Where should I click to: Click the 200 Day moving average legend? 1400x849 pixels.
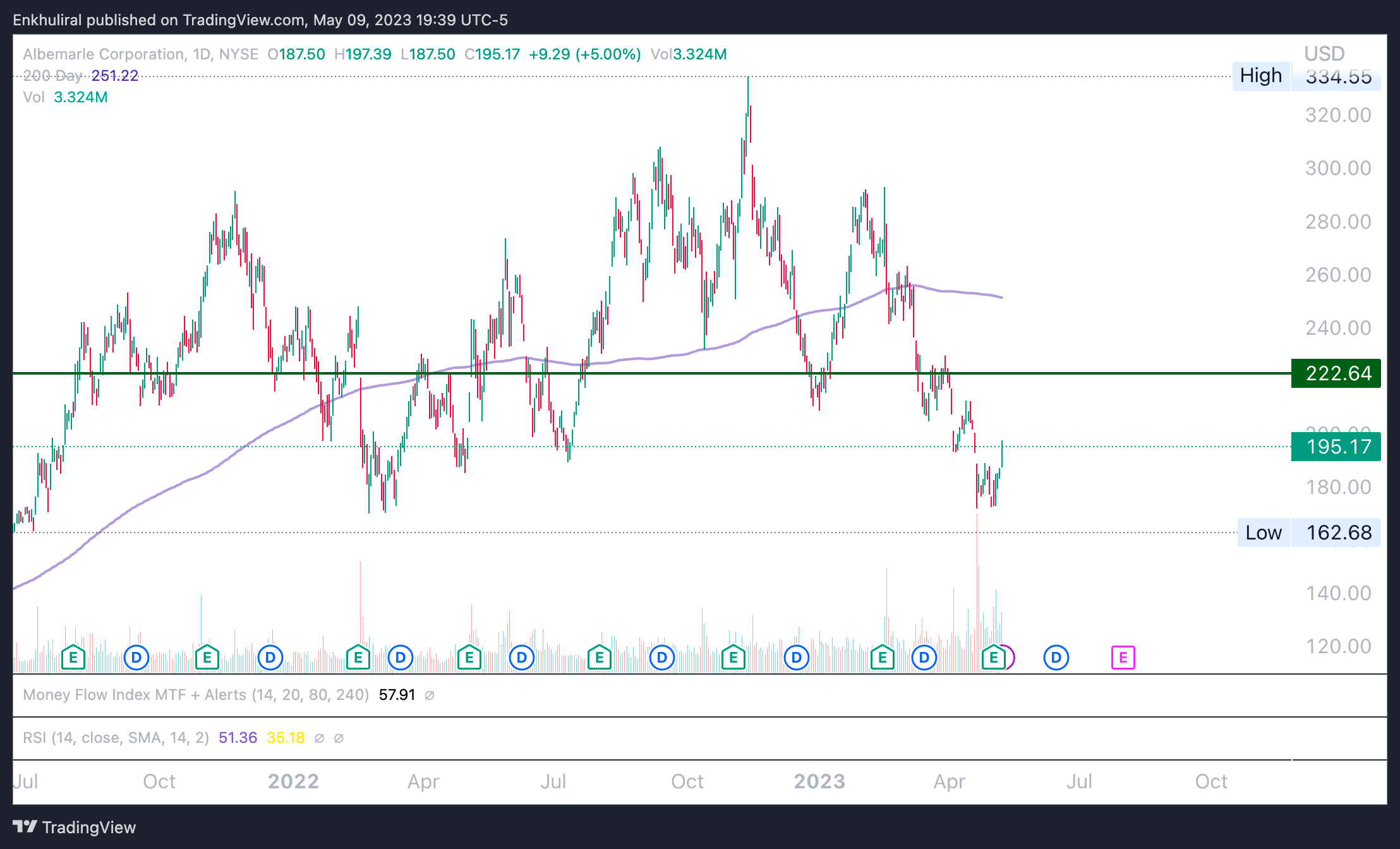[x=53, y=76]
